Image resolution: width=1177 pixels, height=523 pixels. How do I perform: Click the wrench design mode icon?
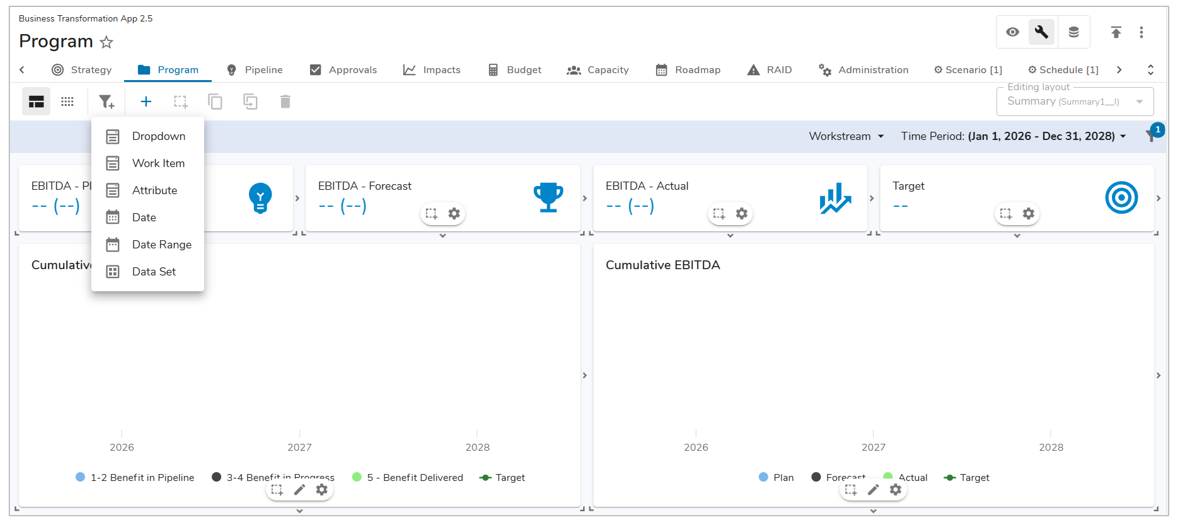1042,32
